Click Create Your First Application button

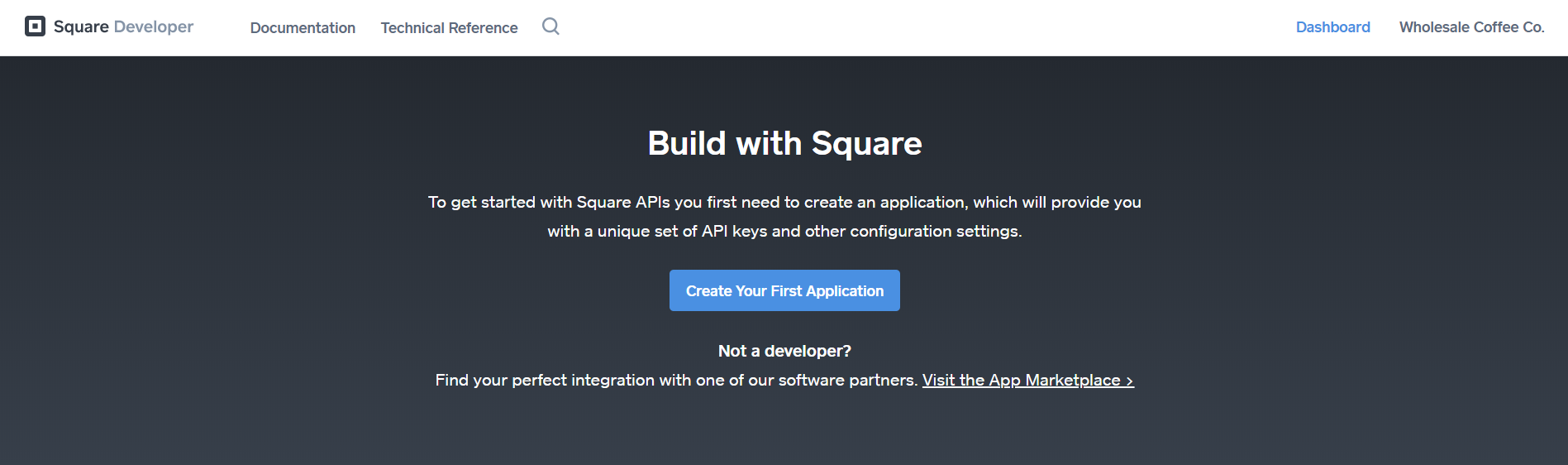(784, 290)
